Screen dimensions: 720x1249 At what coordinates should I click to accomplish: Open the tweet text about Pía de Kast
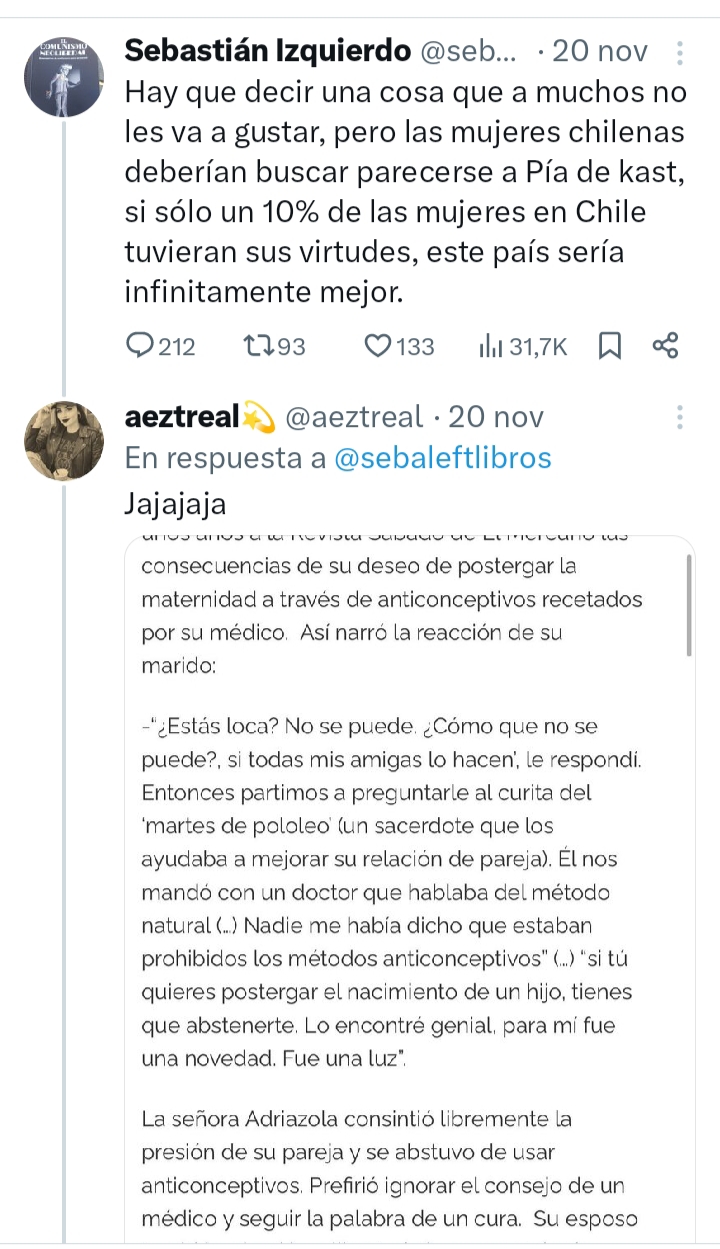tap(405, 193)
